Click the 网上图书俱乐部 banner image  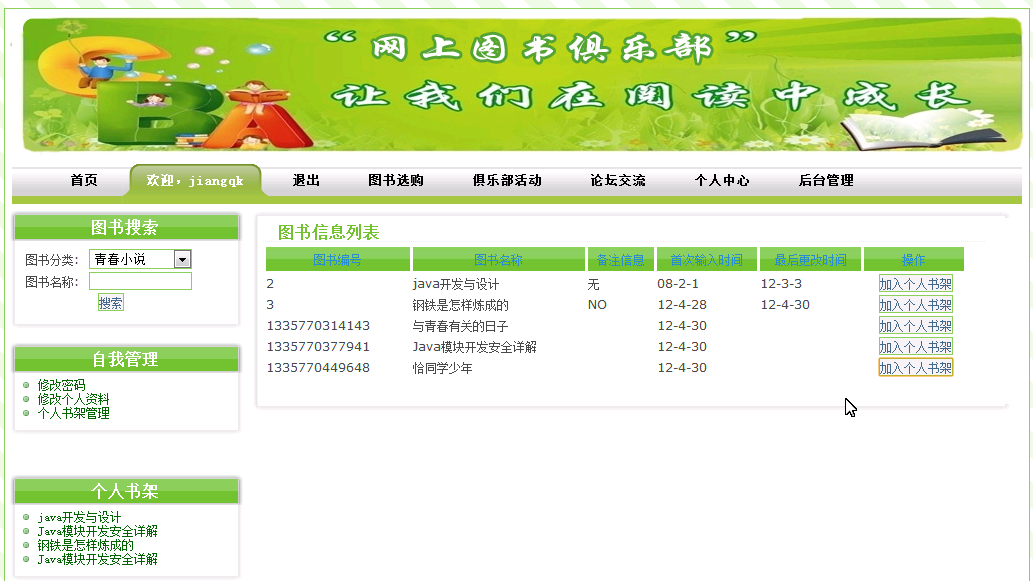pos(522,85)
